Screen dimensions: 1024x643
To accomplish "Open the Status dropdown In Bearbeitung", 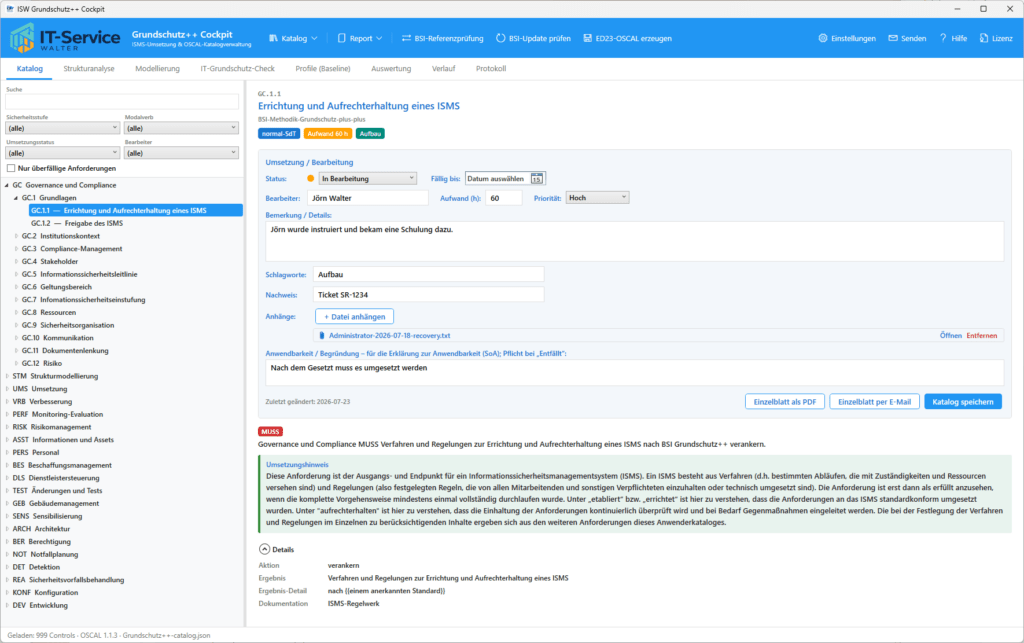I will (368, 178).
